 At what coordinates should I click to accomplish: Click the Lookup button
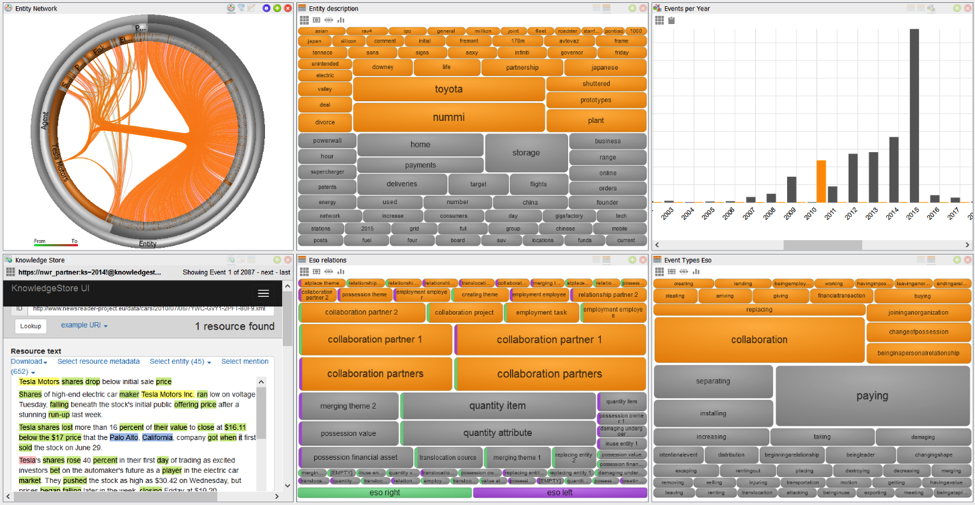[x=30, y=326]
